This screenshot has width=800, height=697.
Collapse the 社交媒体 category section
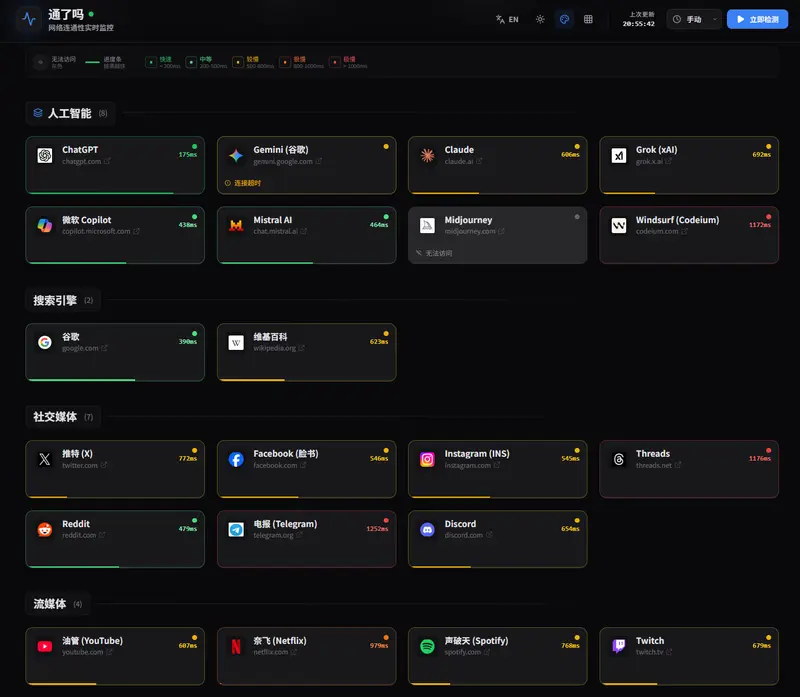62,417
